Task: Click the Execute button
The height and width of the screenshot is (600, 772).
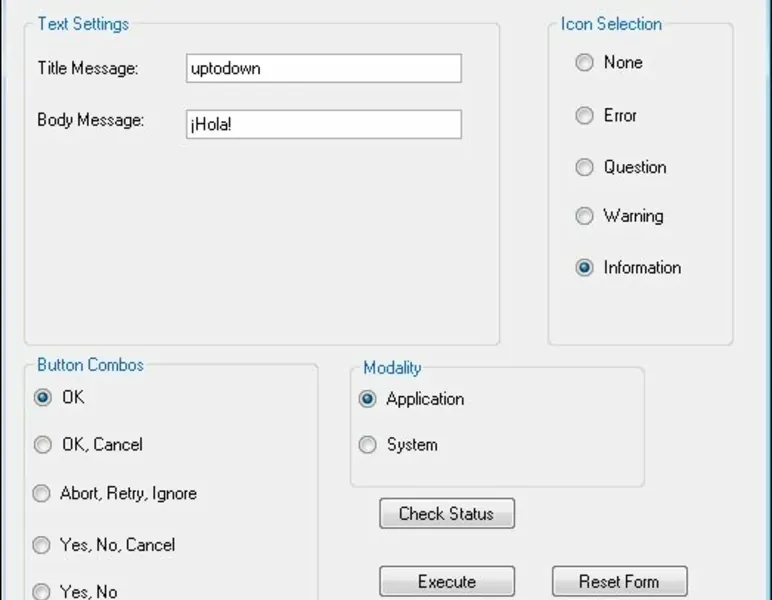Action: pos(447,582)
